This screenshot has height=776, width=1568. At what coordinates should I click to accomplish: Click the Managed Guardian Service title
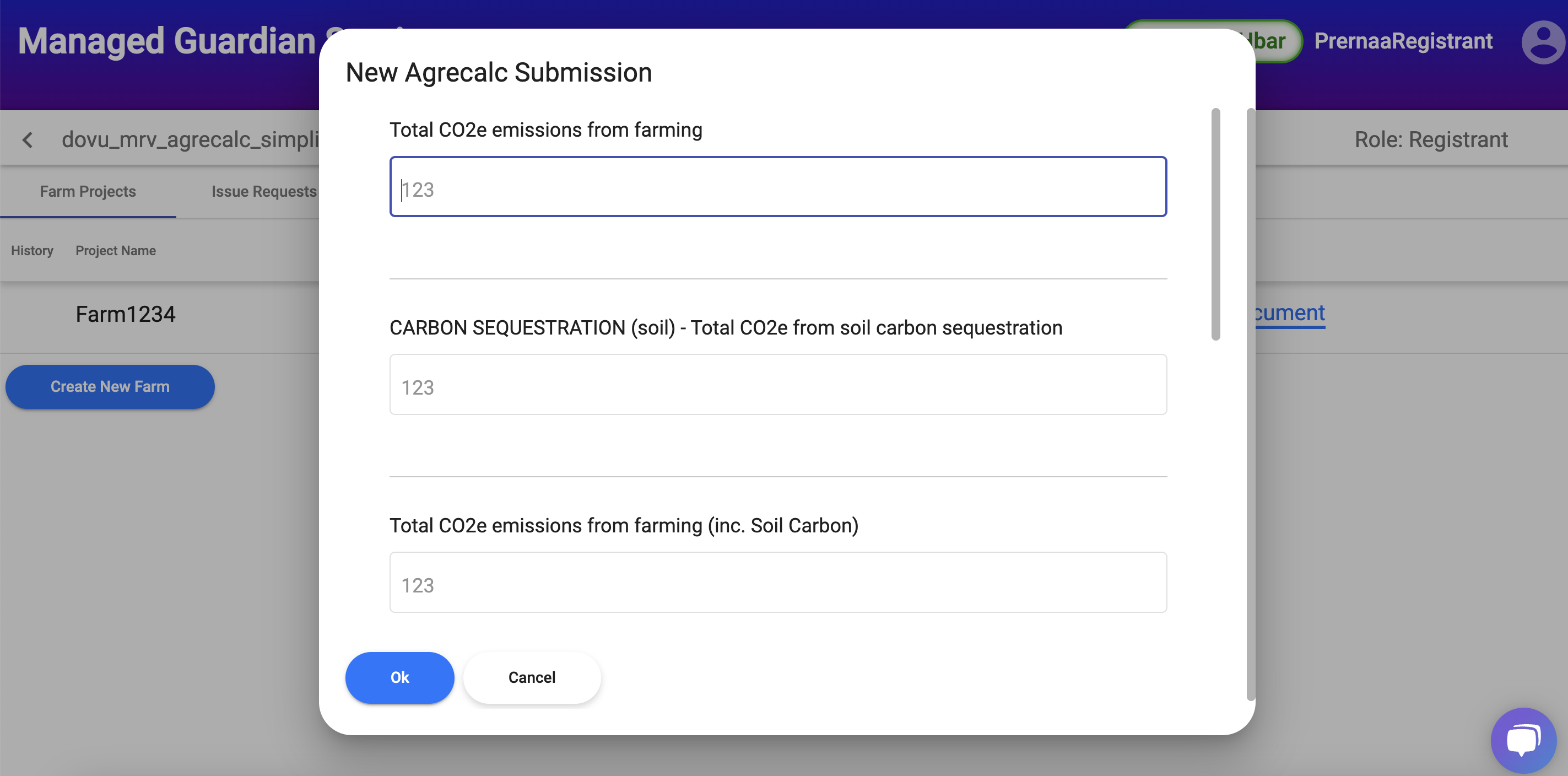click(x=167, y=41)
